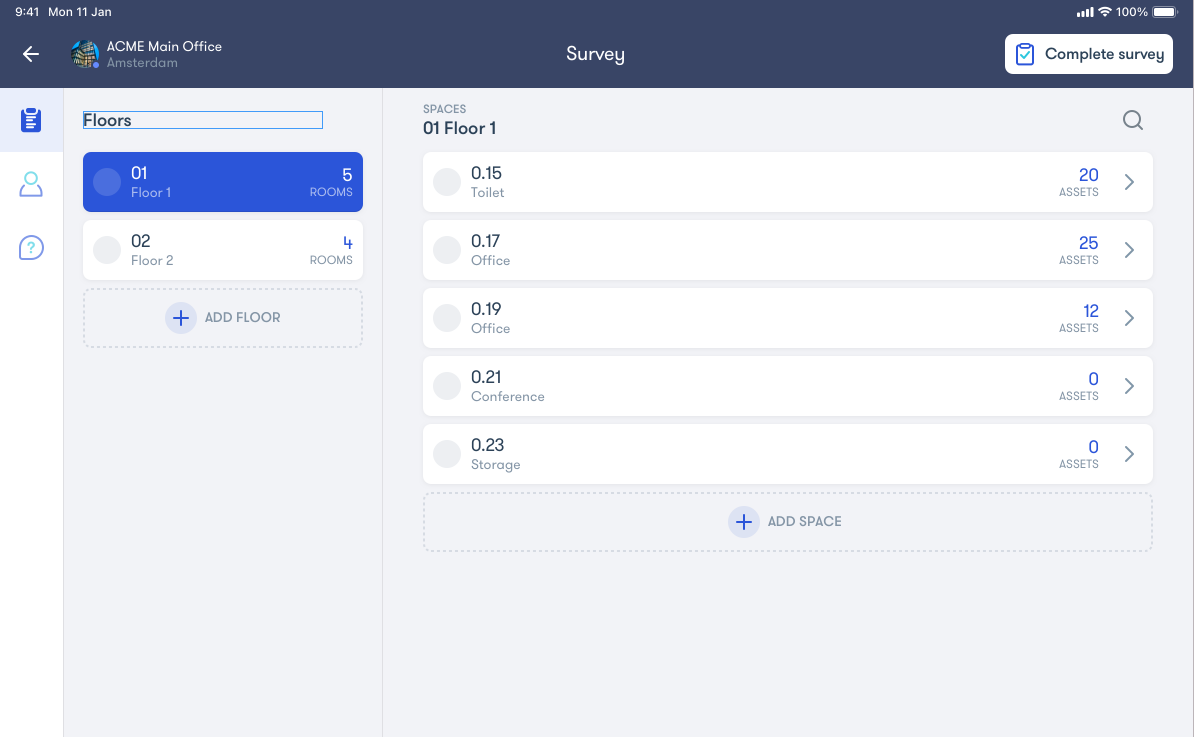Tap the back arrow icon

pos(31,54)
